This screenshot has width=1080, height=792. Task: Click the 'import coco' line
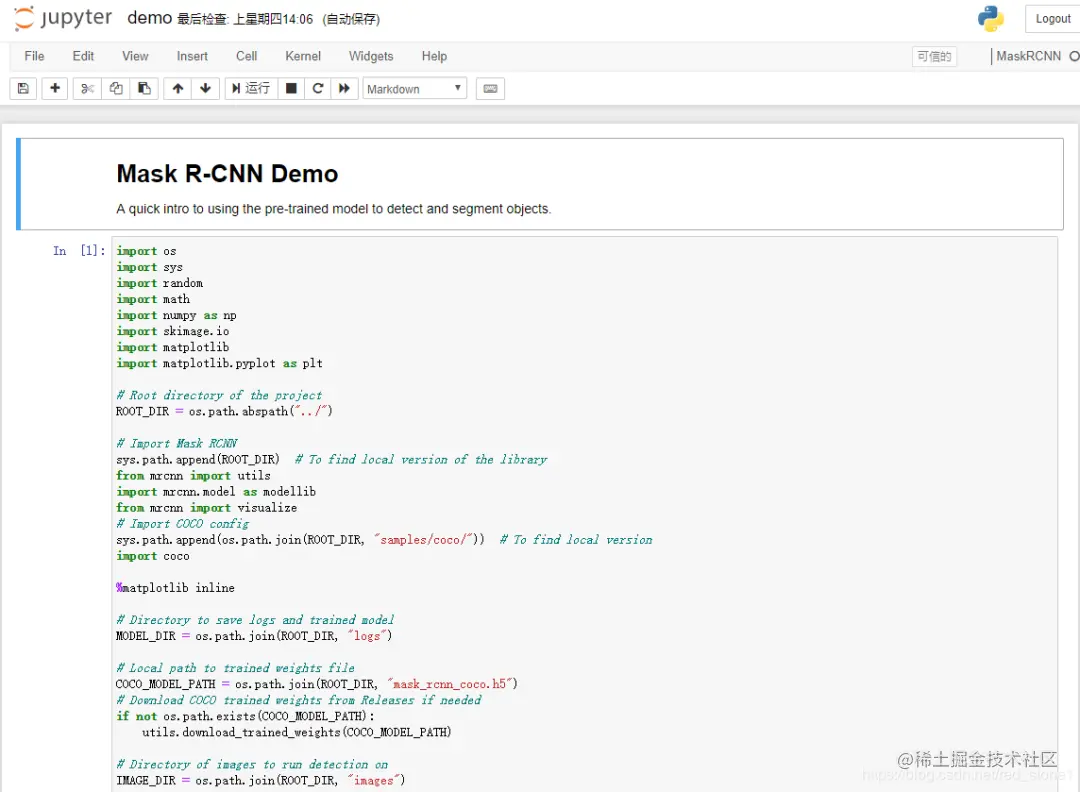point(153,556)
